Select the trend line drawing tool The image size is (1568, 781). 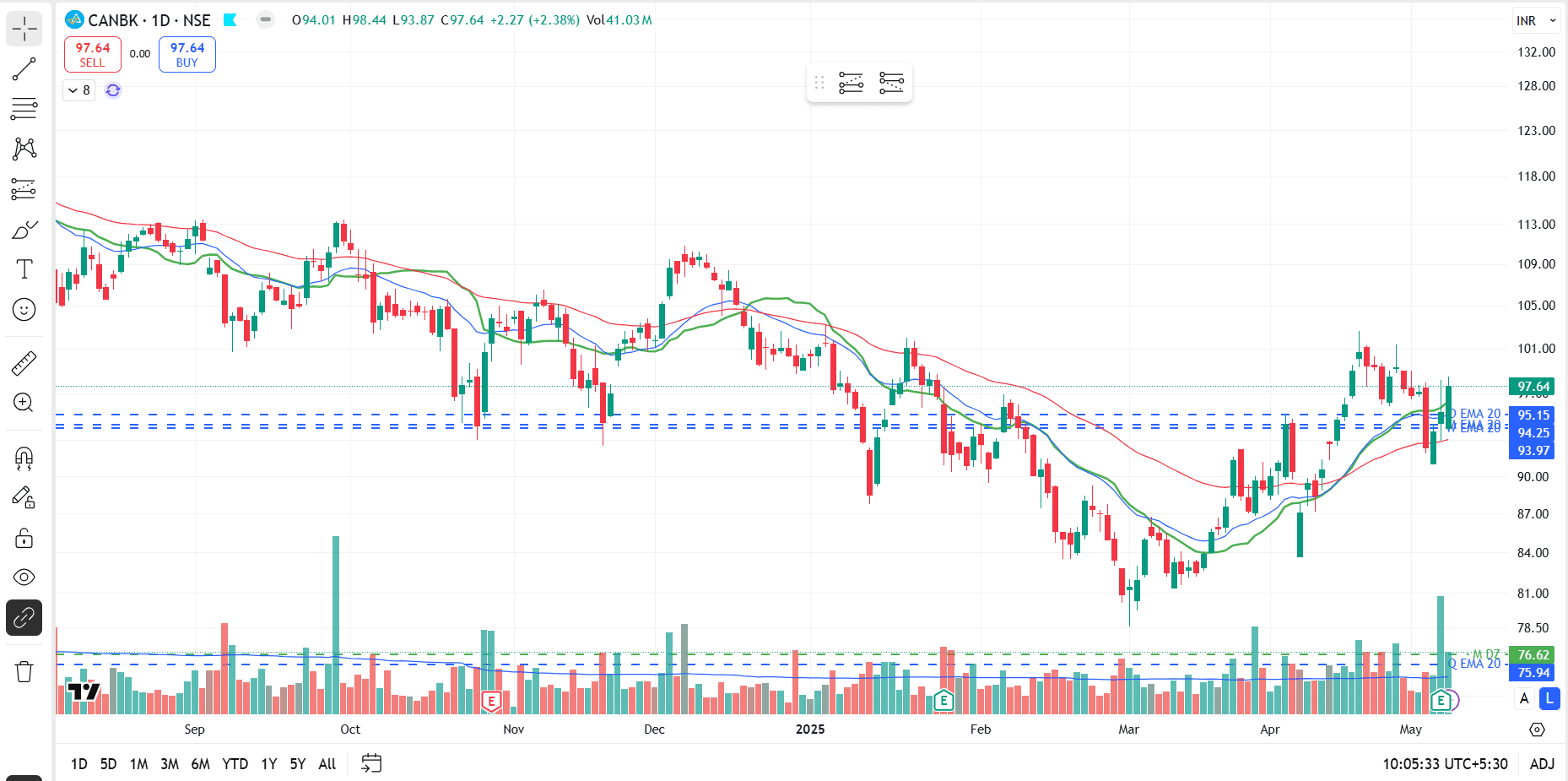click(24, 69)
